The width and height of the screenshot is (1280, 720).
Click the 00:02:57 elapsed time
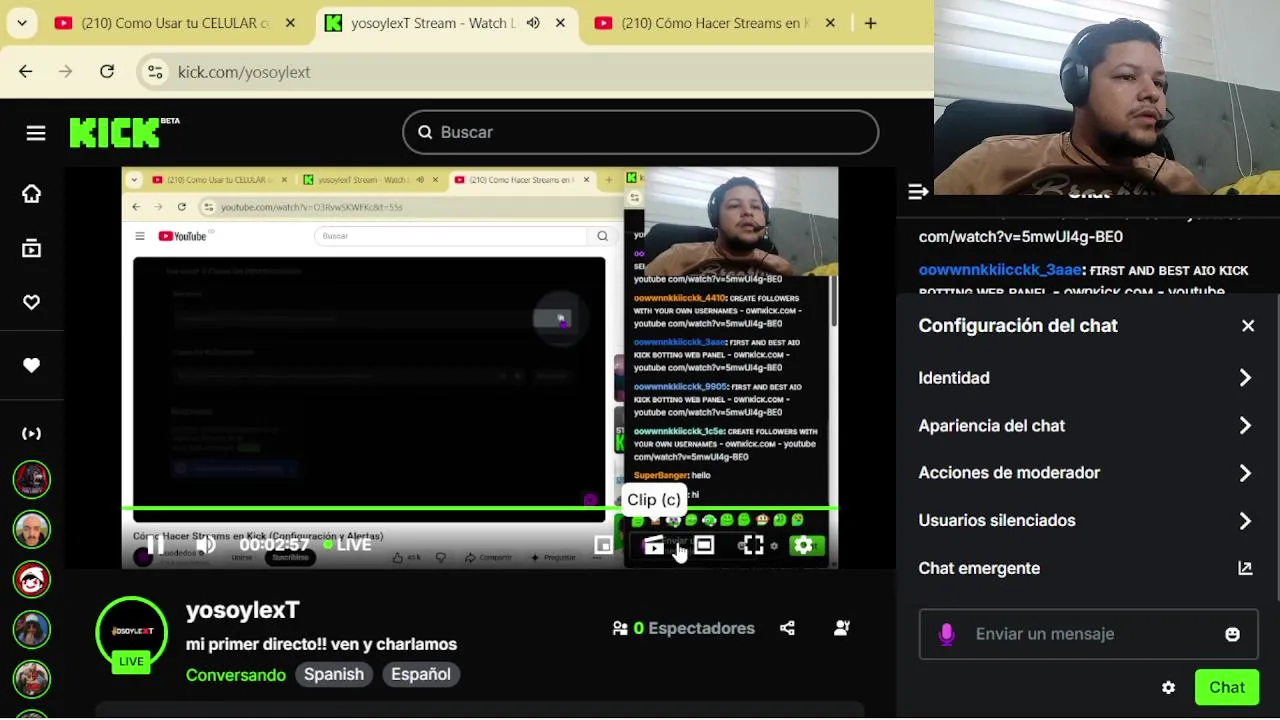[273, 545]
